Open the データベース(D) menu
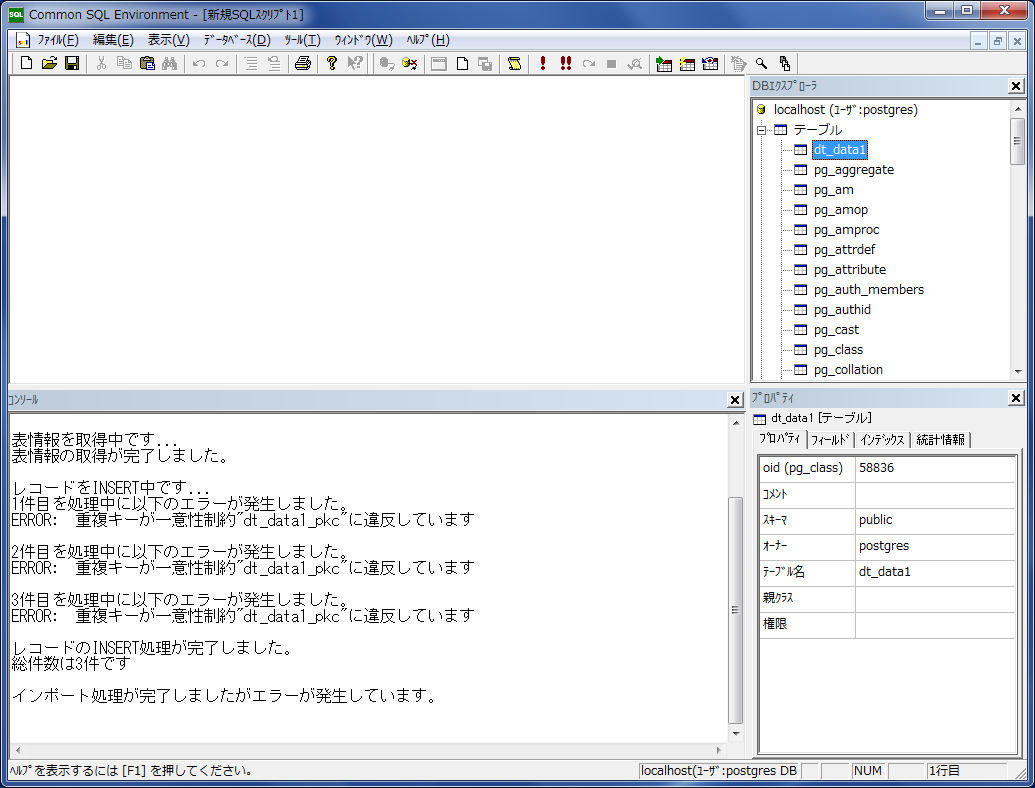The image size is (1035, 788). click(237, 40)
